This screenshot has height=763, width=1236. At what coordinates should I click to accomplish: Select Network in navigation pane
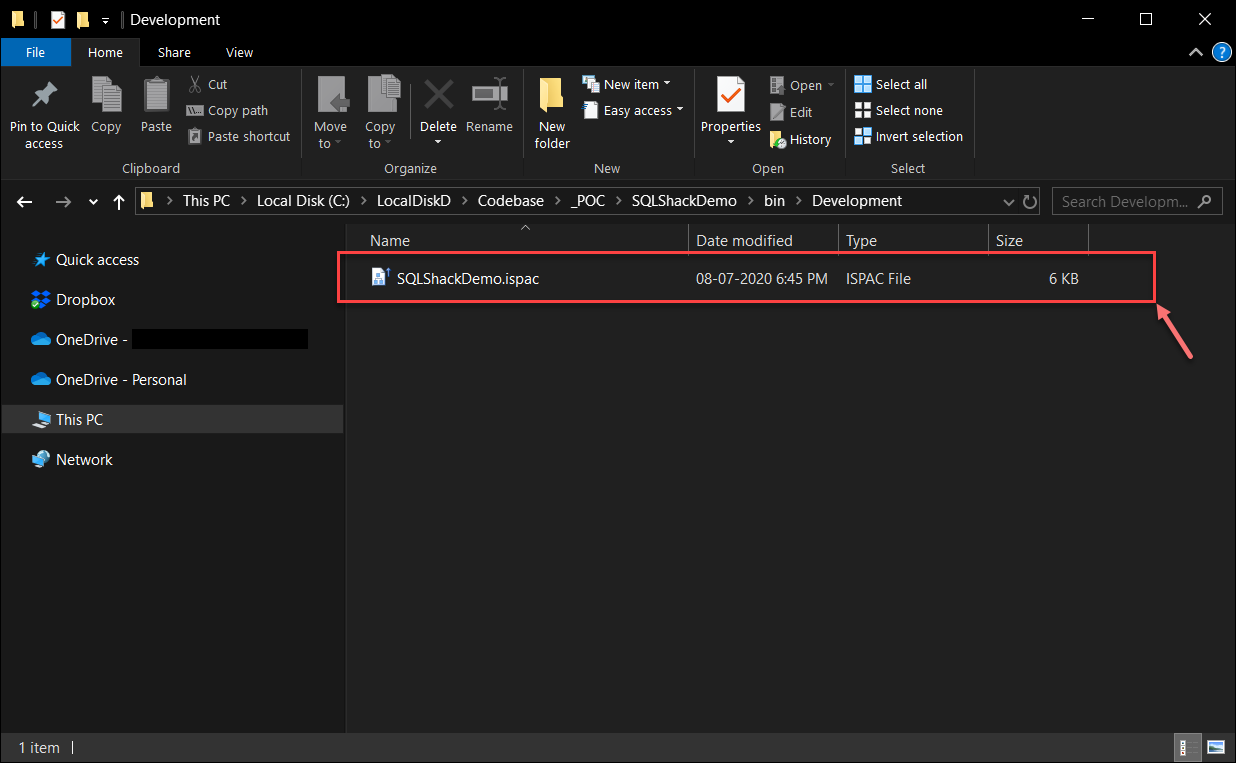coord(84,460)
